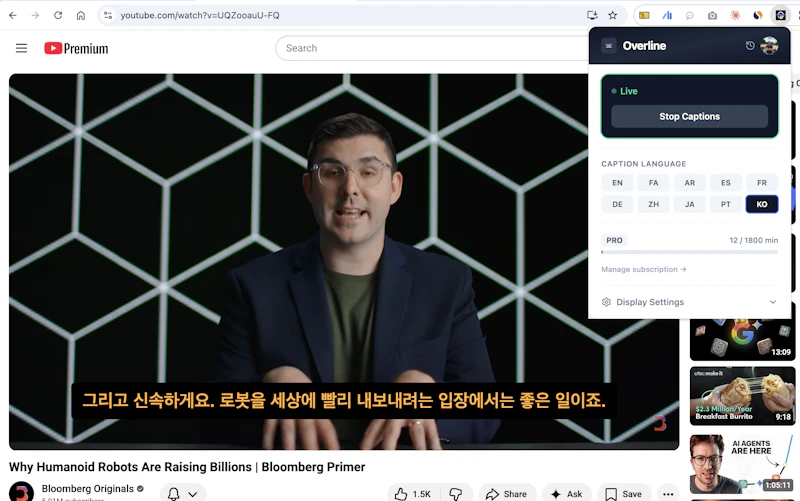Select DE caption language

click(617, 204)
